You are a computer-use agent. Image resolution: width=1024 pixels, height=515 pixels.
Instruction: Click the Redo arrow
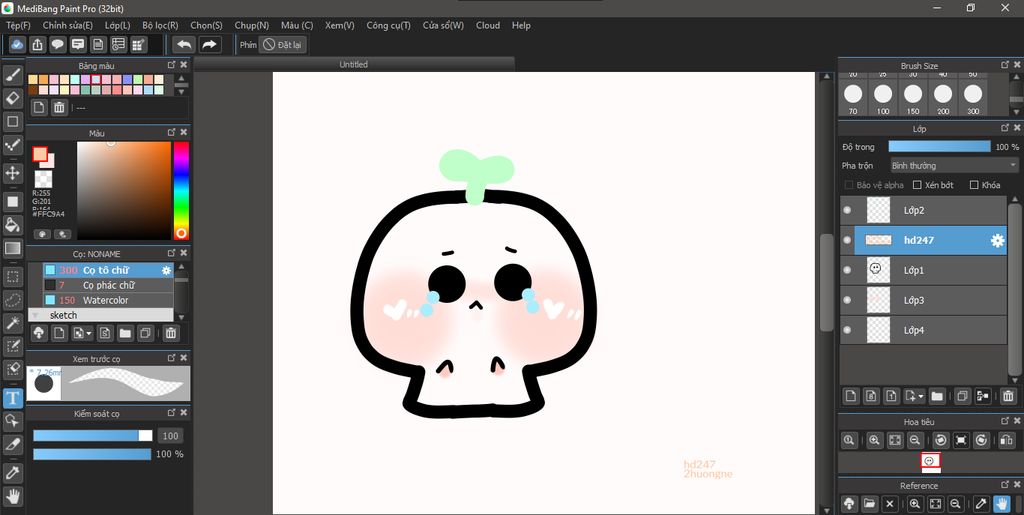[210, 44]
